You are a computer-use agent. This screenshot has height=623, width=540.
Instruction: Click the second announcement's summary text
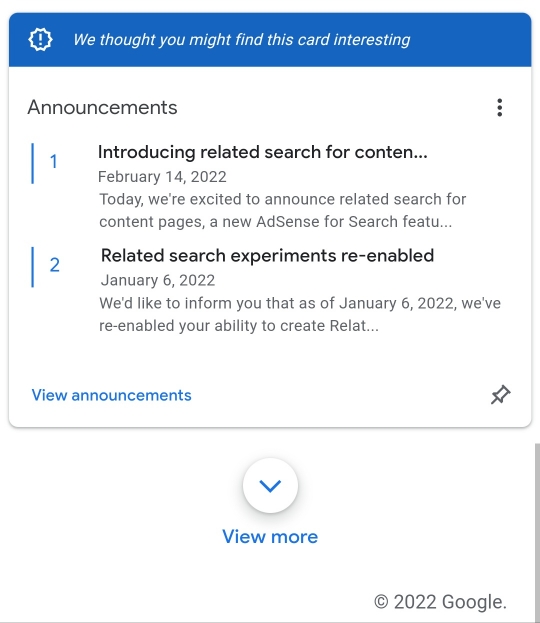tap(300, 314)
